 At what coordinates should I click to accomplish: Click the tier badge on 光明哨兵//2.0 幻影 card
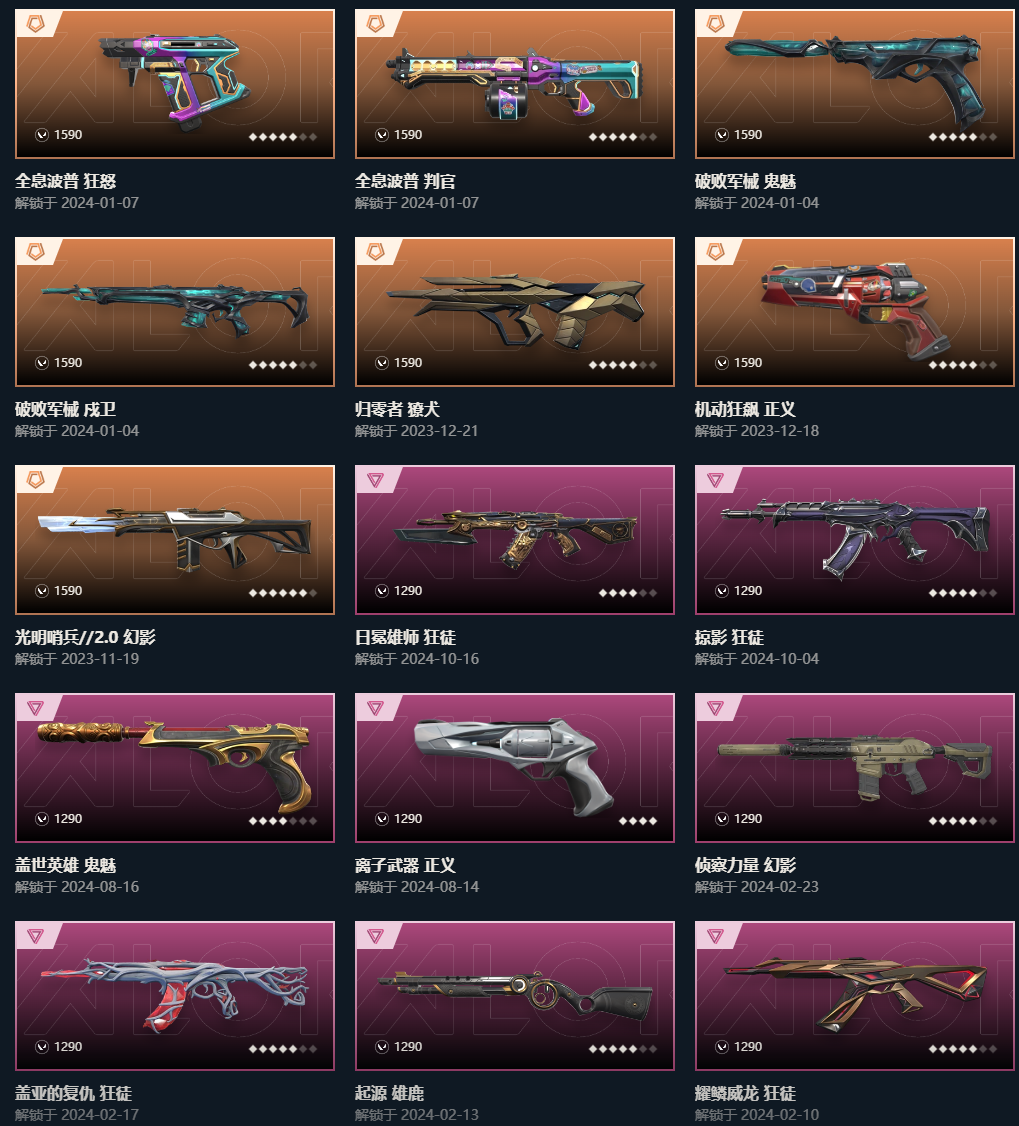point(35,480)
